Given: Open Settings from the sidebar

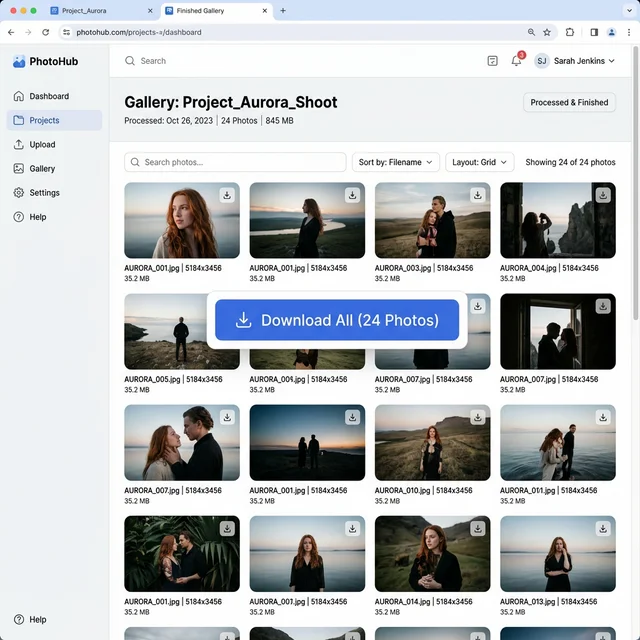Looking at the screenshot, I should 44,192.
